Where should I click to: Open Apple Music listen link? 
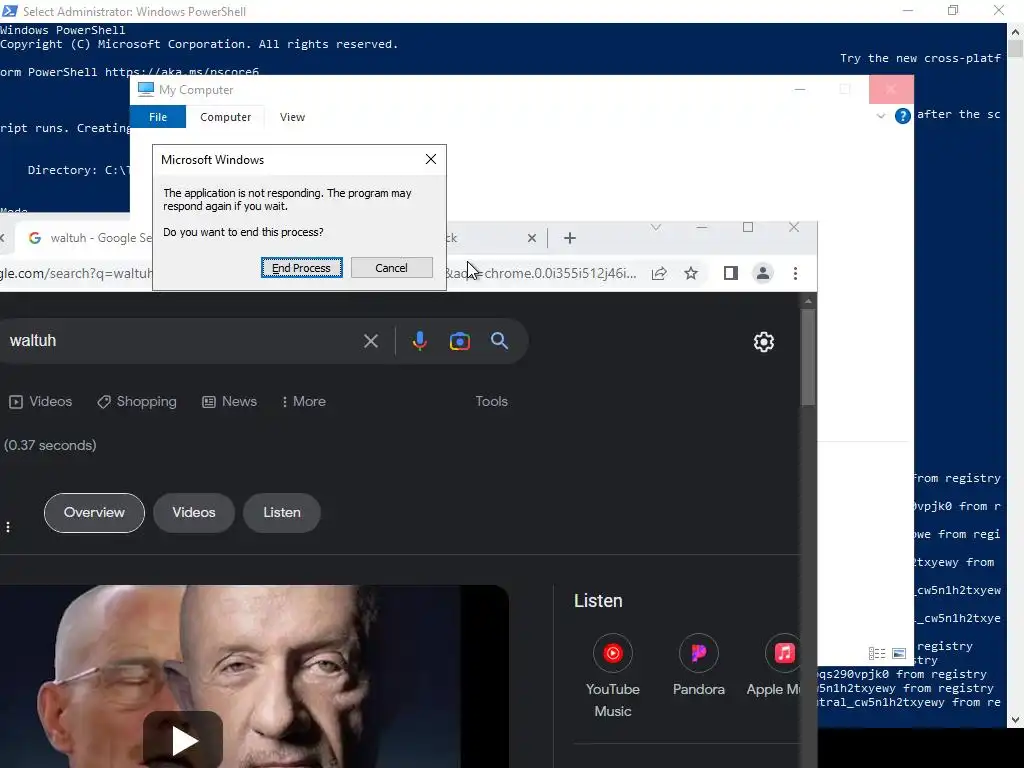[x=774, y=665]
